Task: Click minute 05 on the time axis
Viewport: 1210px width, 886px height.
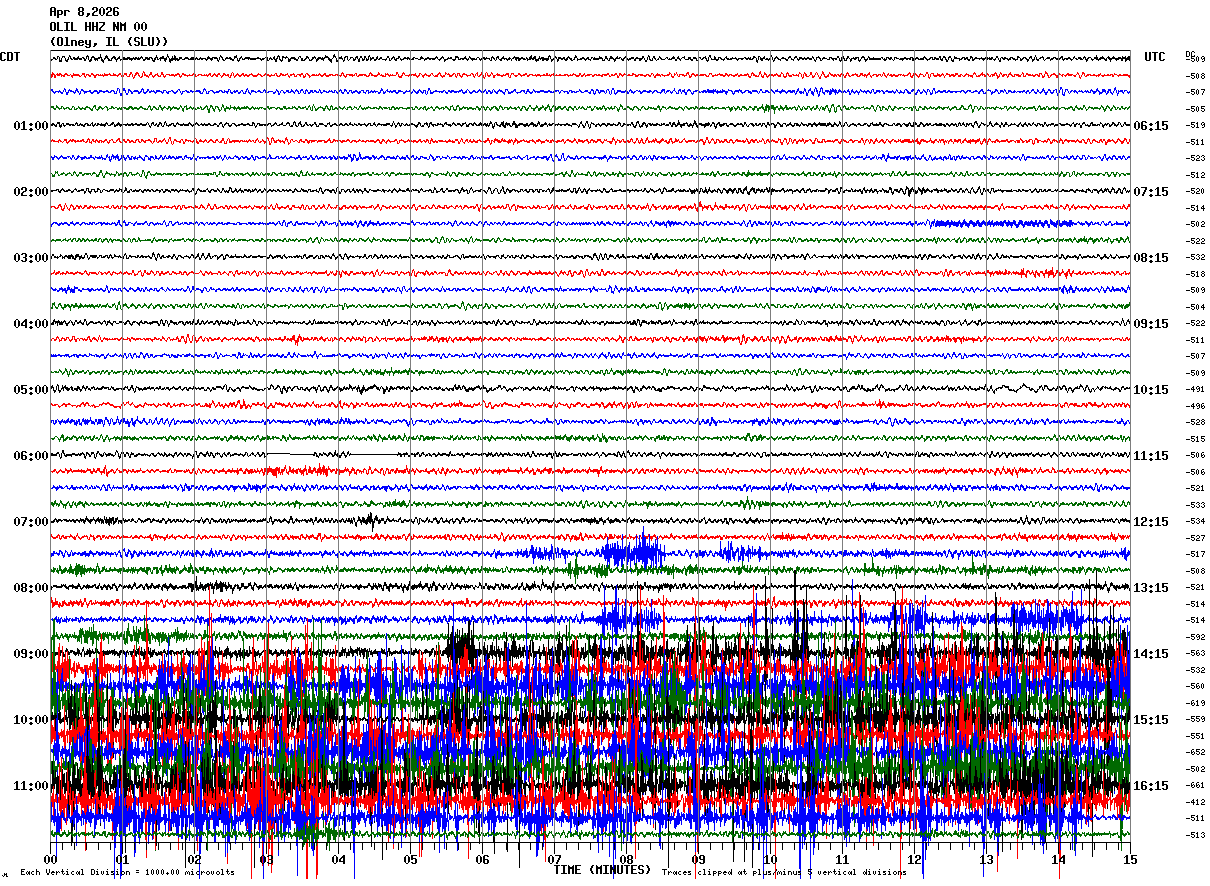Action: (410, 860)
